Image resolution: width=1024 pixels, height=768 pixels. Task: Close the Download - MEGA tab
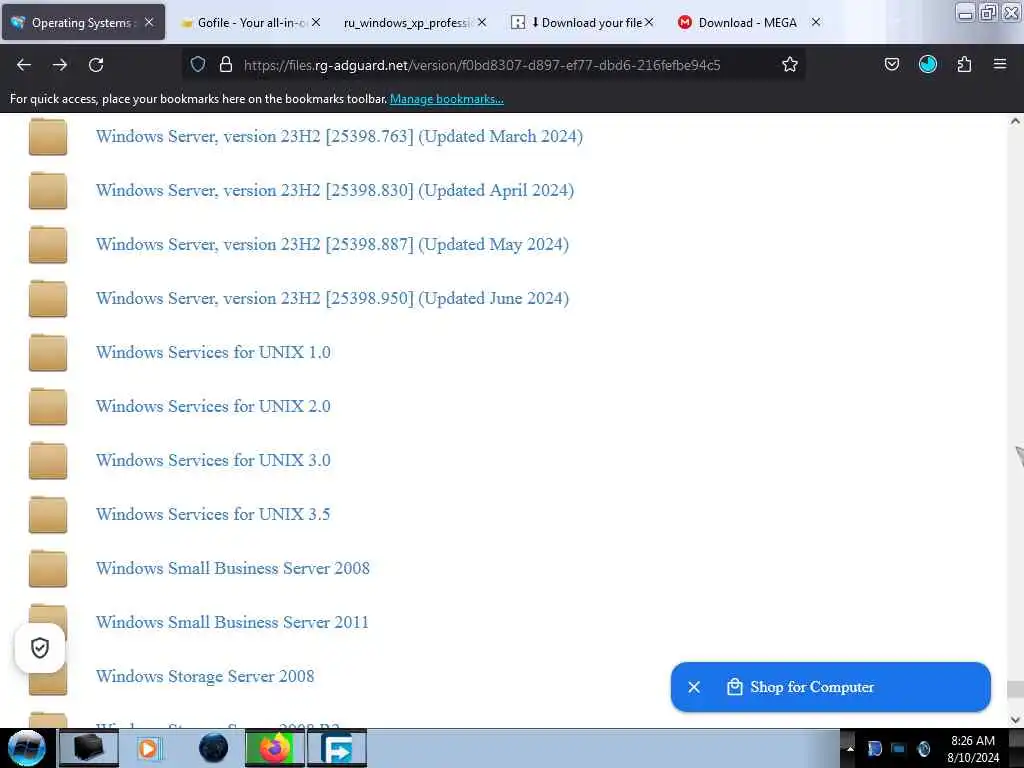click(x=816, y=22)
